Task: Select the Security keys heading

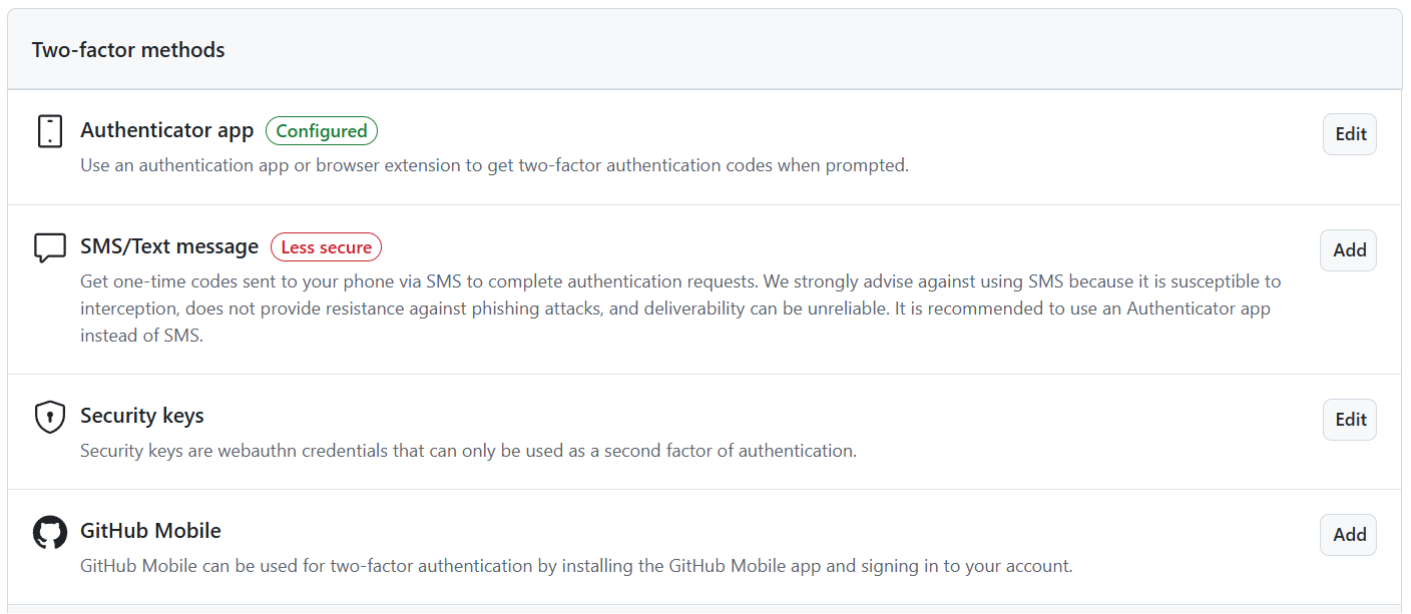Action: [142, 416]
